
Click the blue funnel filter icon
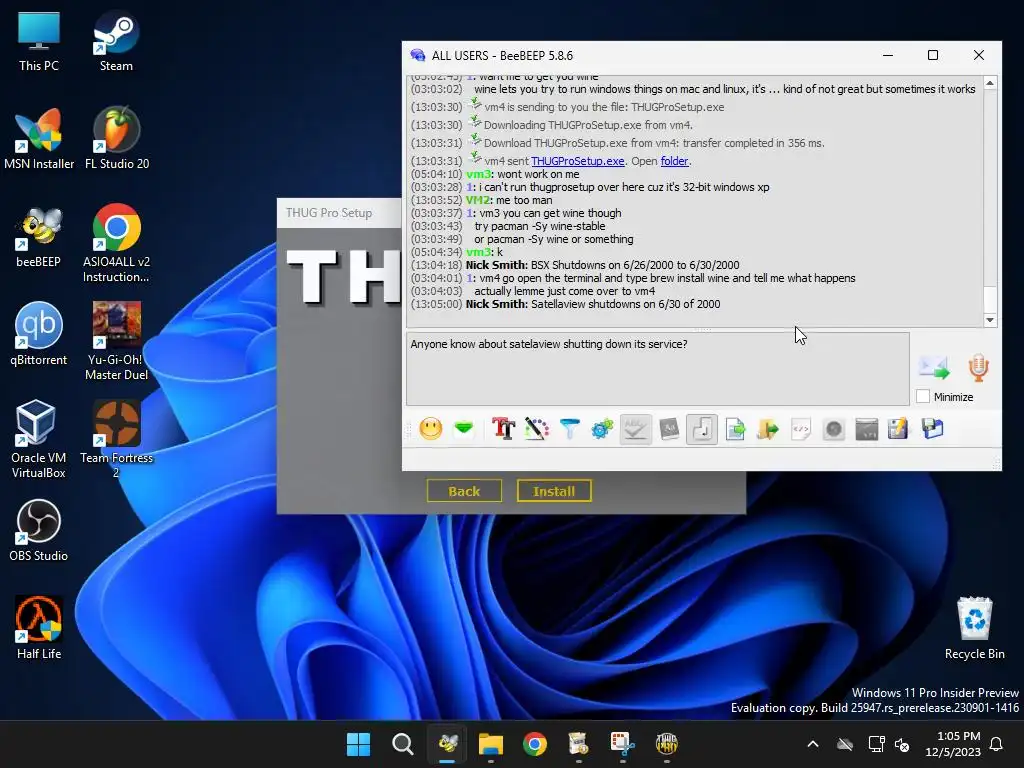[569, 429]
